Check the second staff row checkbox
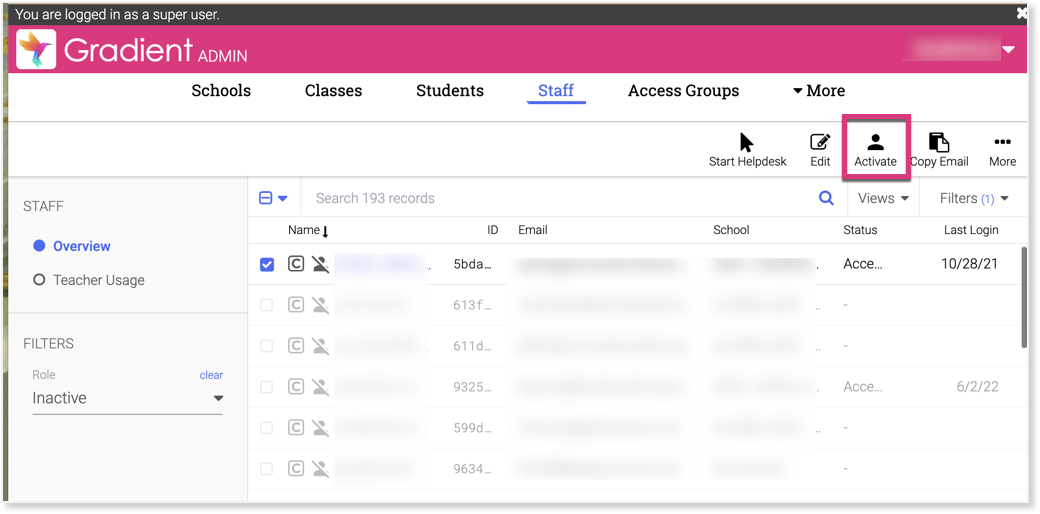 pos(267,305)
